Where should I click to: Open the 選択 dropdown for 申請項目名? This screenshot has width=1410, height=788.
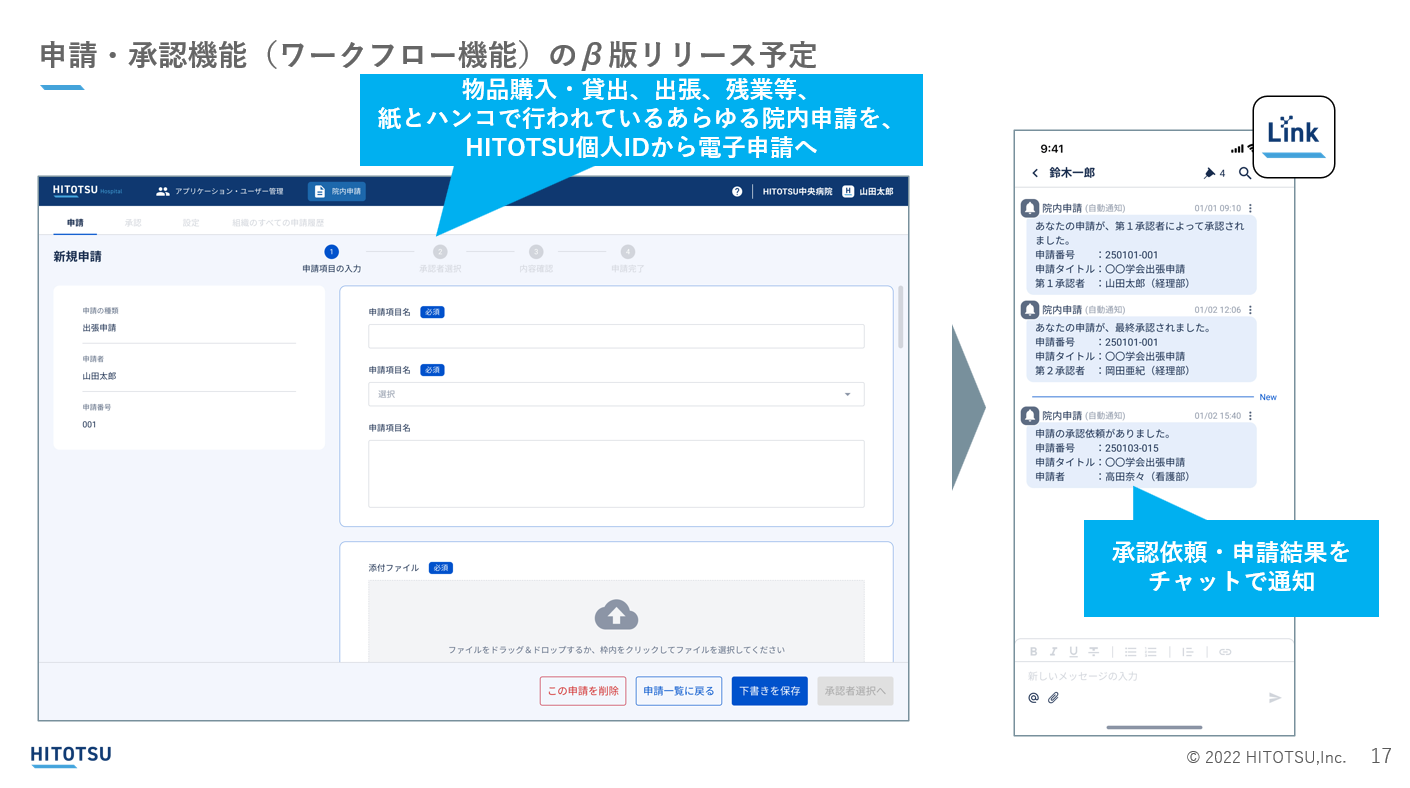[x=616, y=394]
